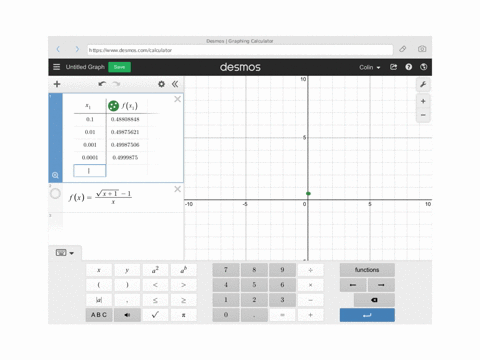480x360 pixels.
Task: Click the x1 column header
Action: tap(88, 106)
